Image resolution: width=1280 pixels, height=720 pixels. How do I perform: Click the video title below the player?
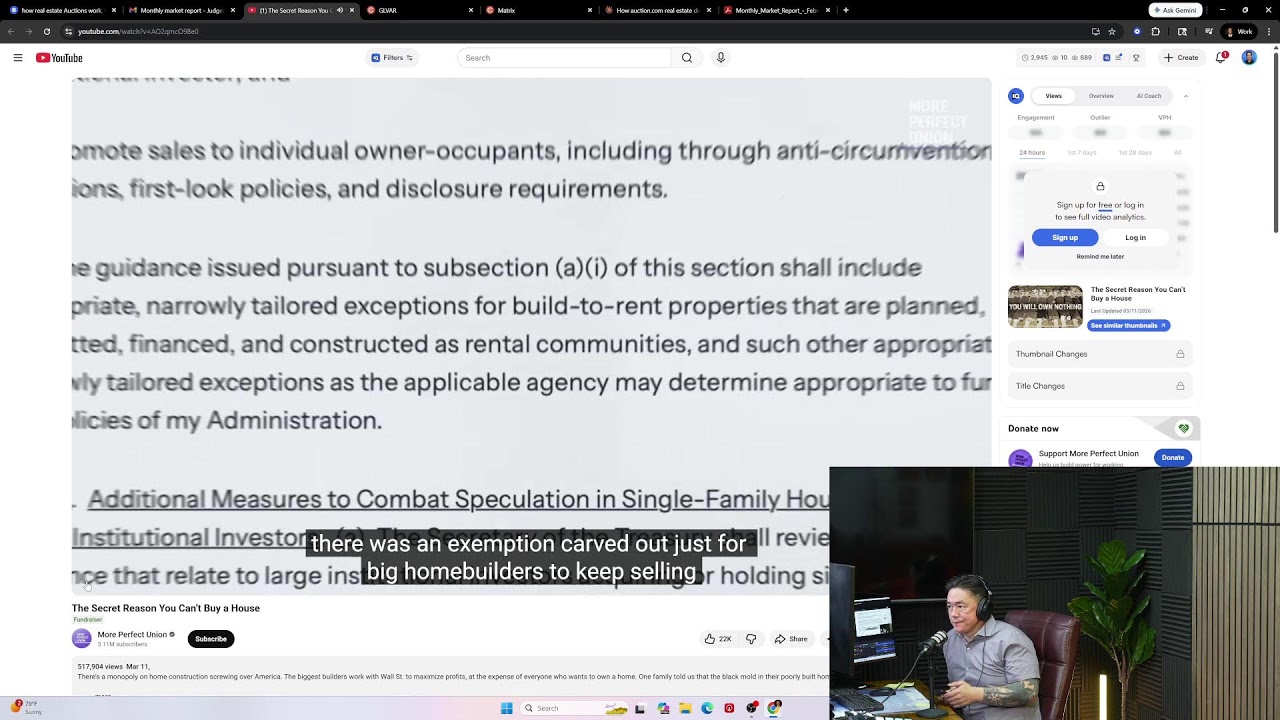point(166,608)
